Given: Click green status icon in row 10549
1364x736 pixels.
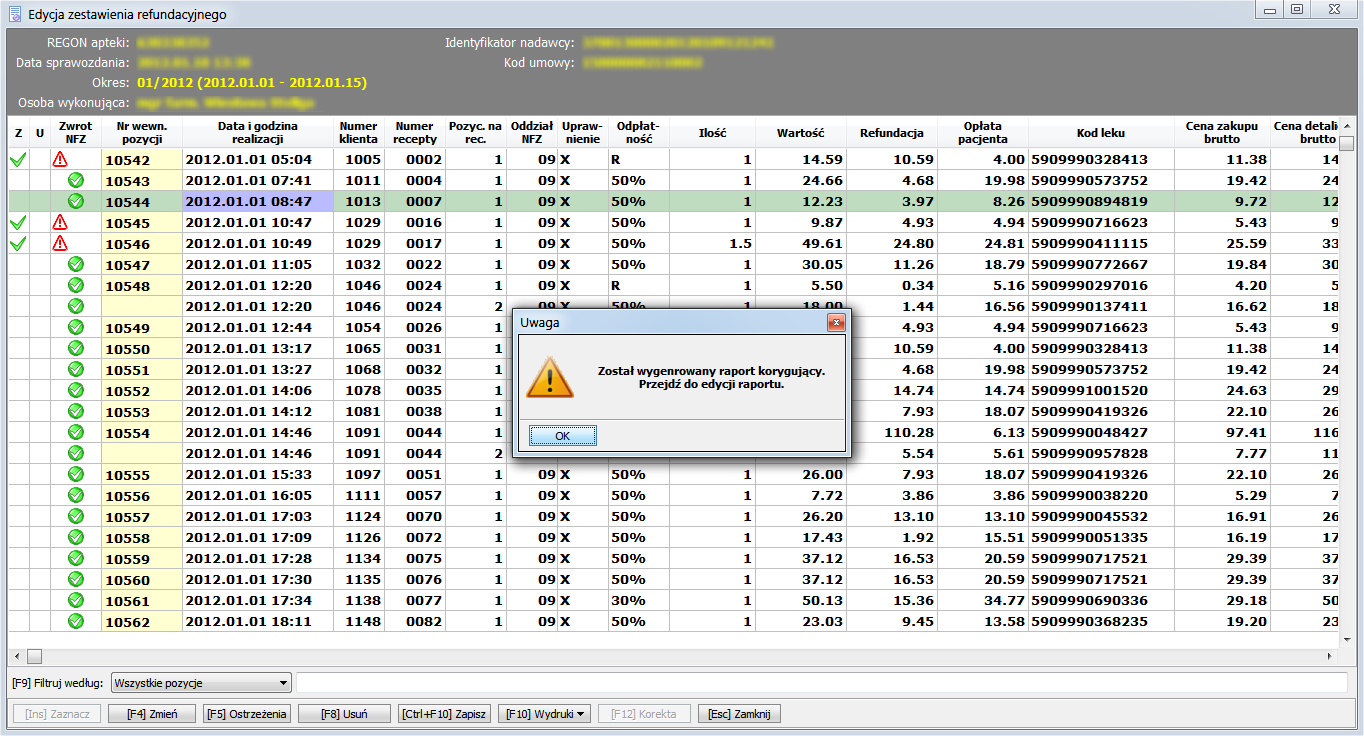Looking at the screenshot, I should click(76, 327).
